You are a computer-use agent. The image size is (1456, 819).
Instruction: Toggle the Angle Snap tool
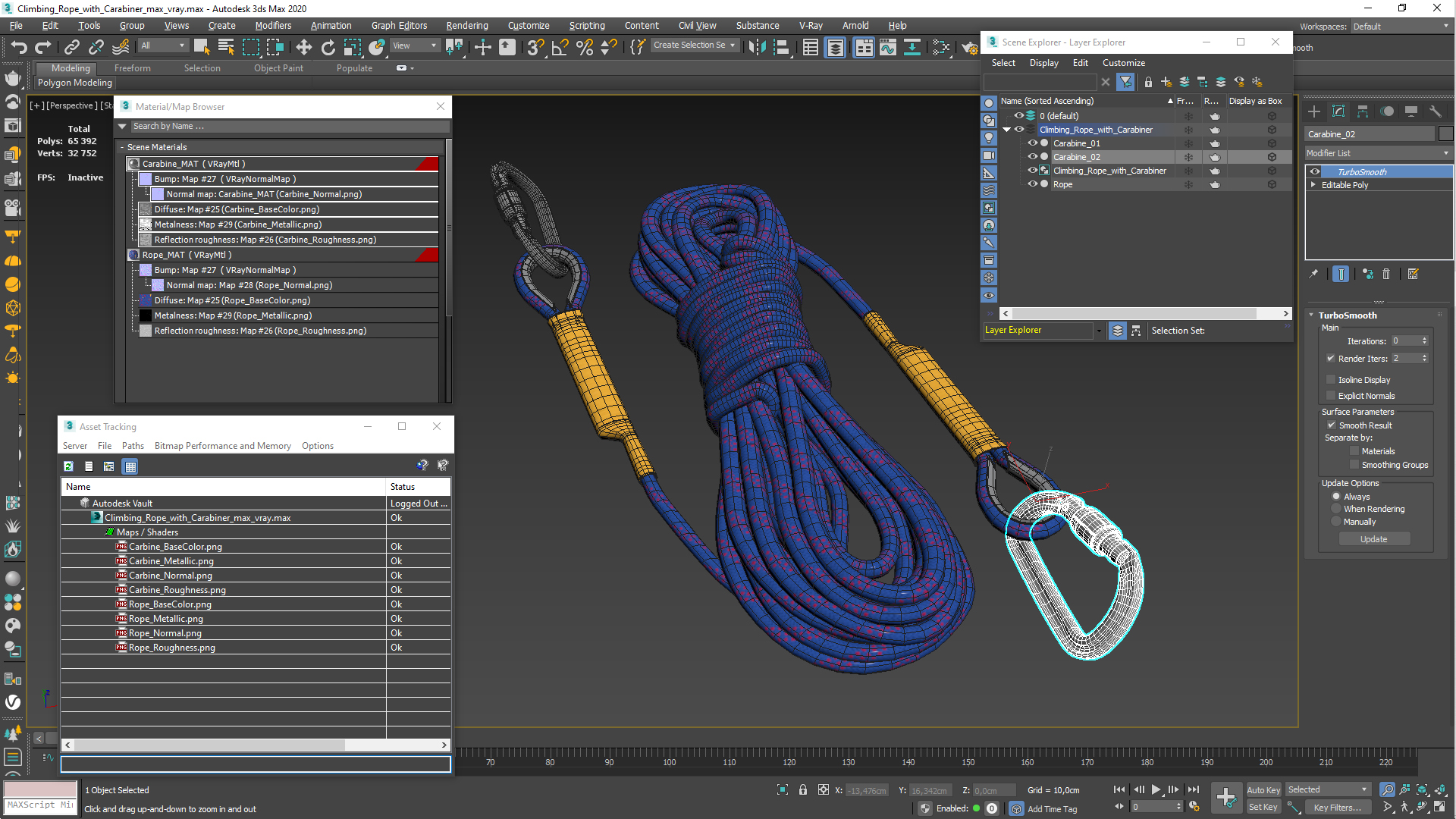[560, 47]
